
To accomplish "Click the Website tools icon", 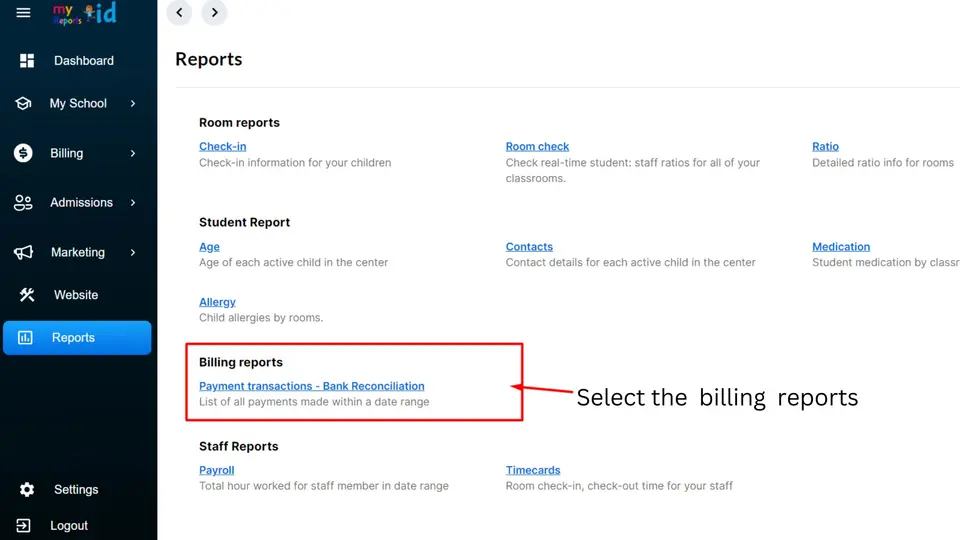I will point(27,295).
